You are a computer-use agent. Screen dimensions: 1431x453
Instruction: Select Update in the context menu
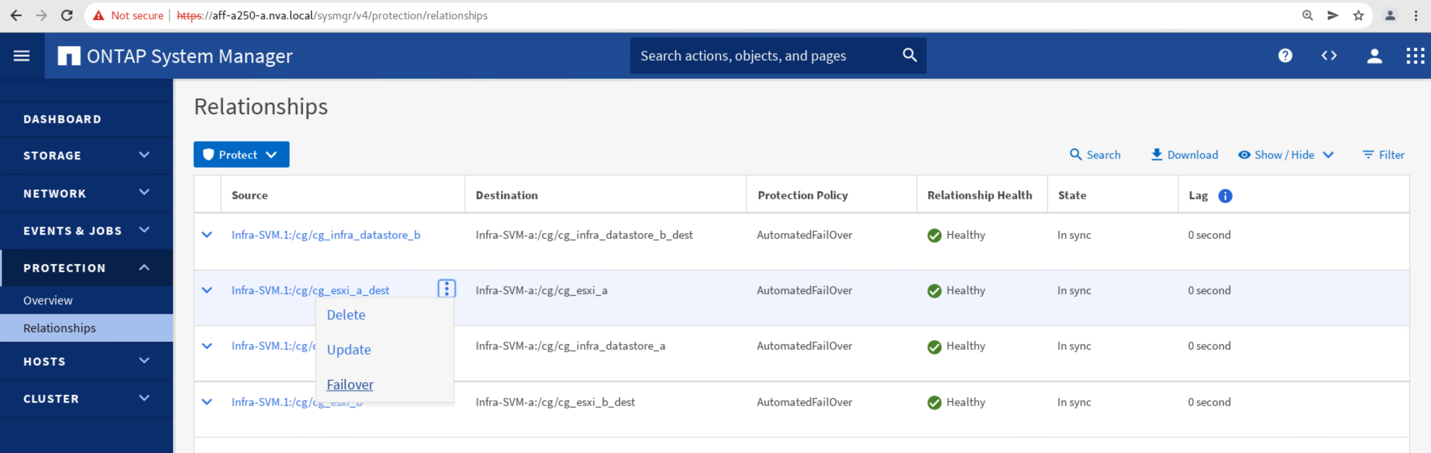click(x=349, y=350)
